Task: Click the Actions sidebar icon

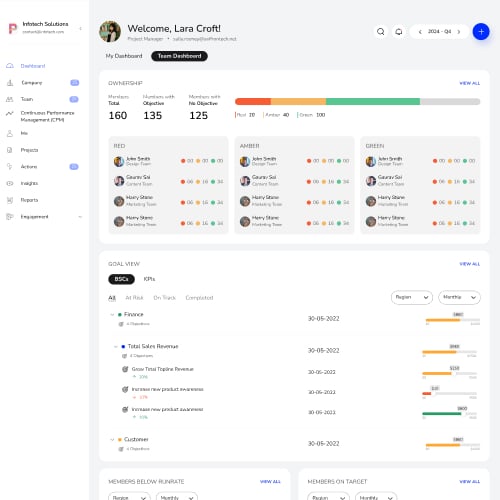Action: [x=10, y=166]
